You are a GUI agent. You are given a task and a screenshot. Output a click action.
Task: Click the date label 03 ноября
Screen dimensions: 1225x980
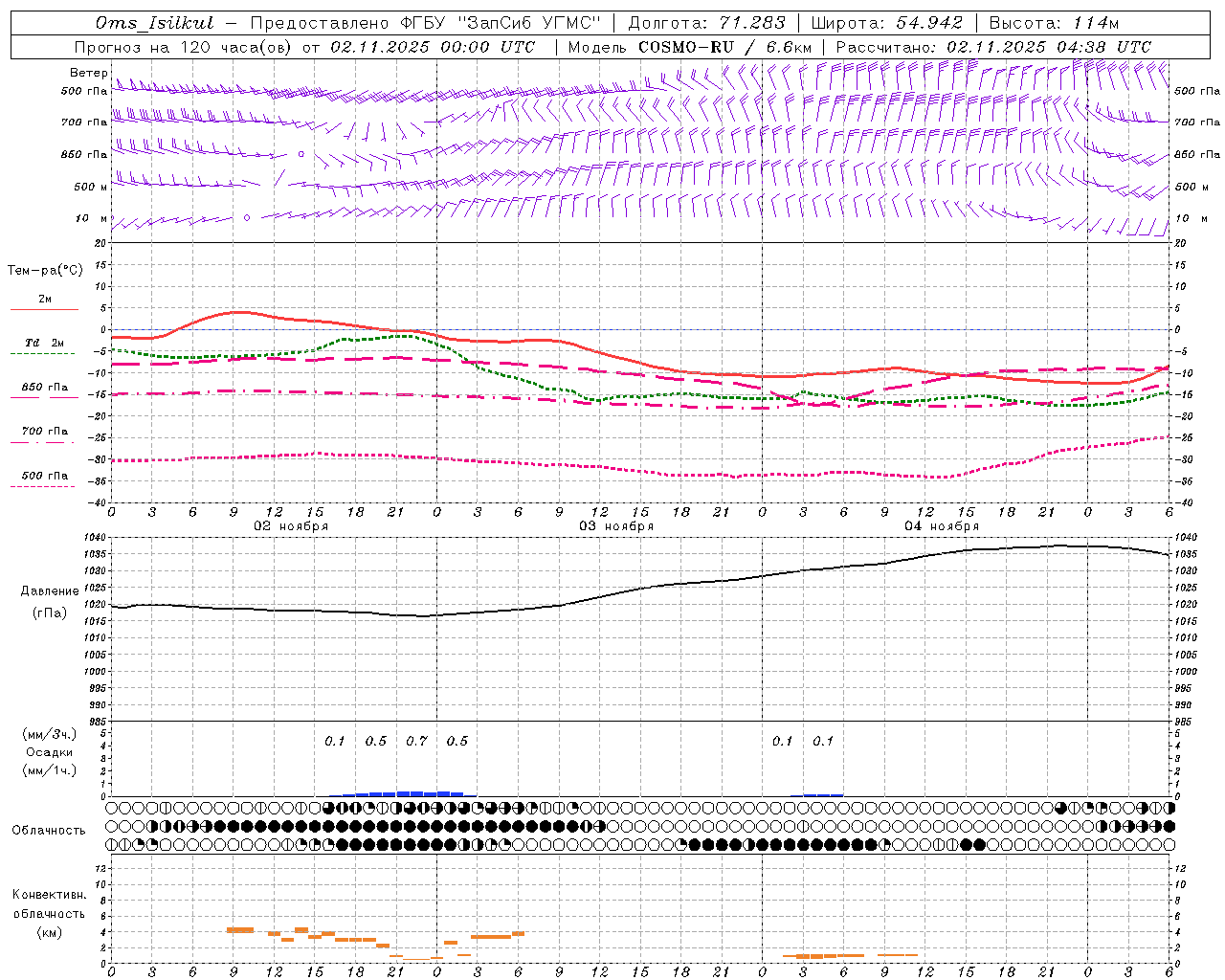[x=615, y=526]
